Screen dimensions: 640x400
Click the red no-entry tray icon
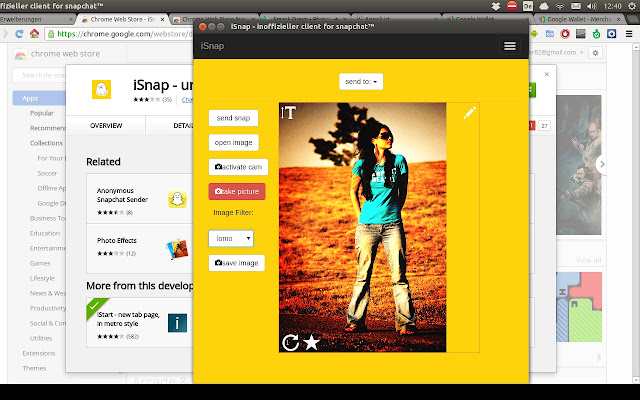point(512,6)
